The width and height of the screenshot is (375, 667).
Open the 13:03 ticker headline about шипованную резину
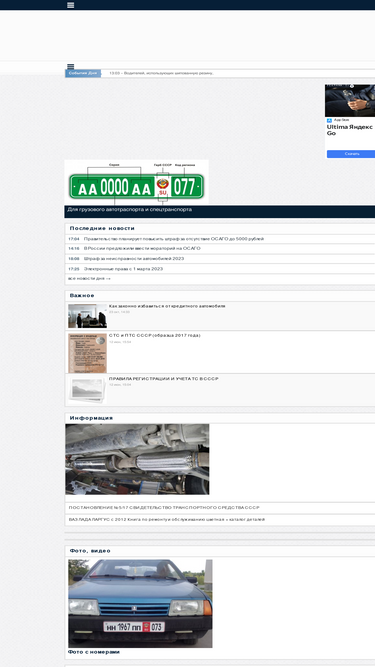tap(161, 73)
